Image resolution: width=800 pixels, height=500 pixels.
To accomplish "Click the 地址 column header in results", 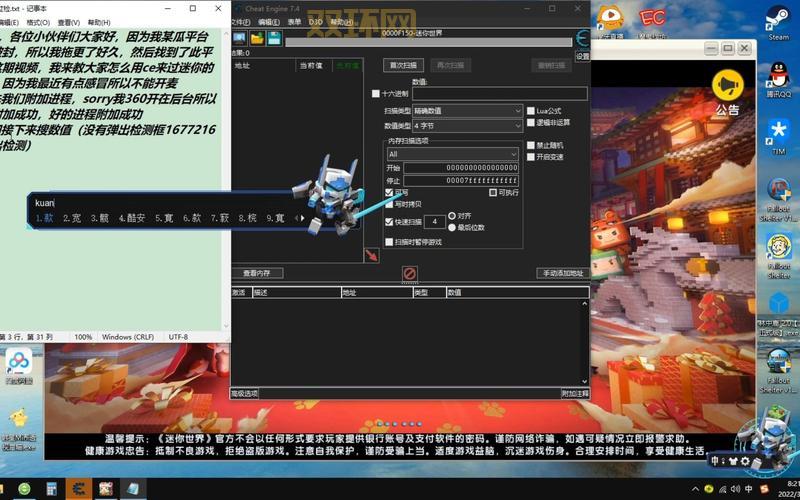I will (263, 65).
